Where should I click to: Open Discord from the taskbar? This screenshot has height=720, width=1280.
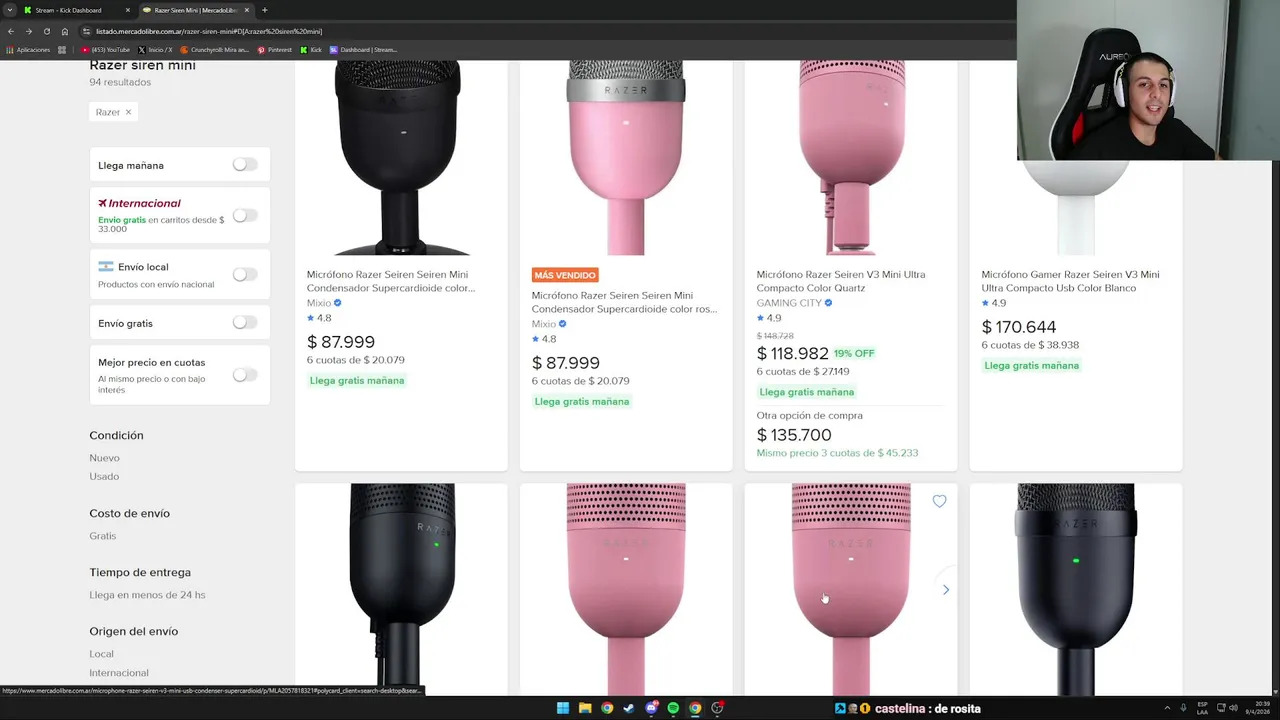click(651, 708)
